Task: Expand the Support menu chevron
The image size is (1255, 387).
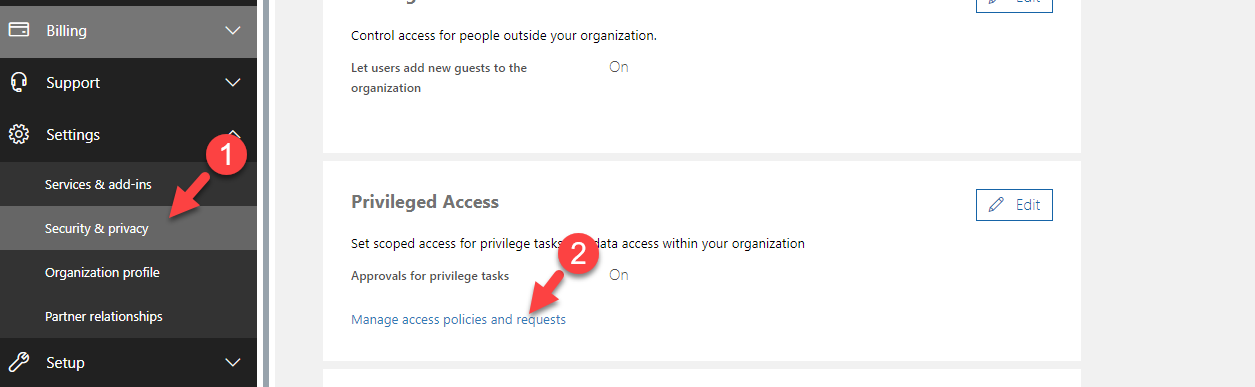Action: point(233,83)
